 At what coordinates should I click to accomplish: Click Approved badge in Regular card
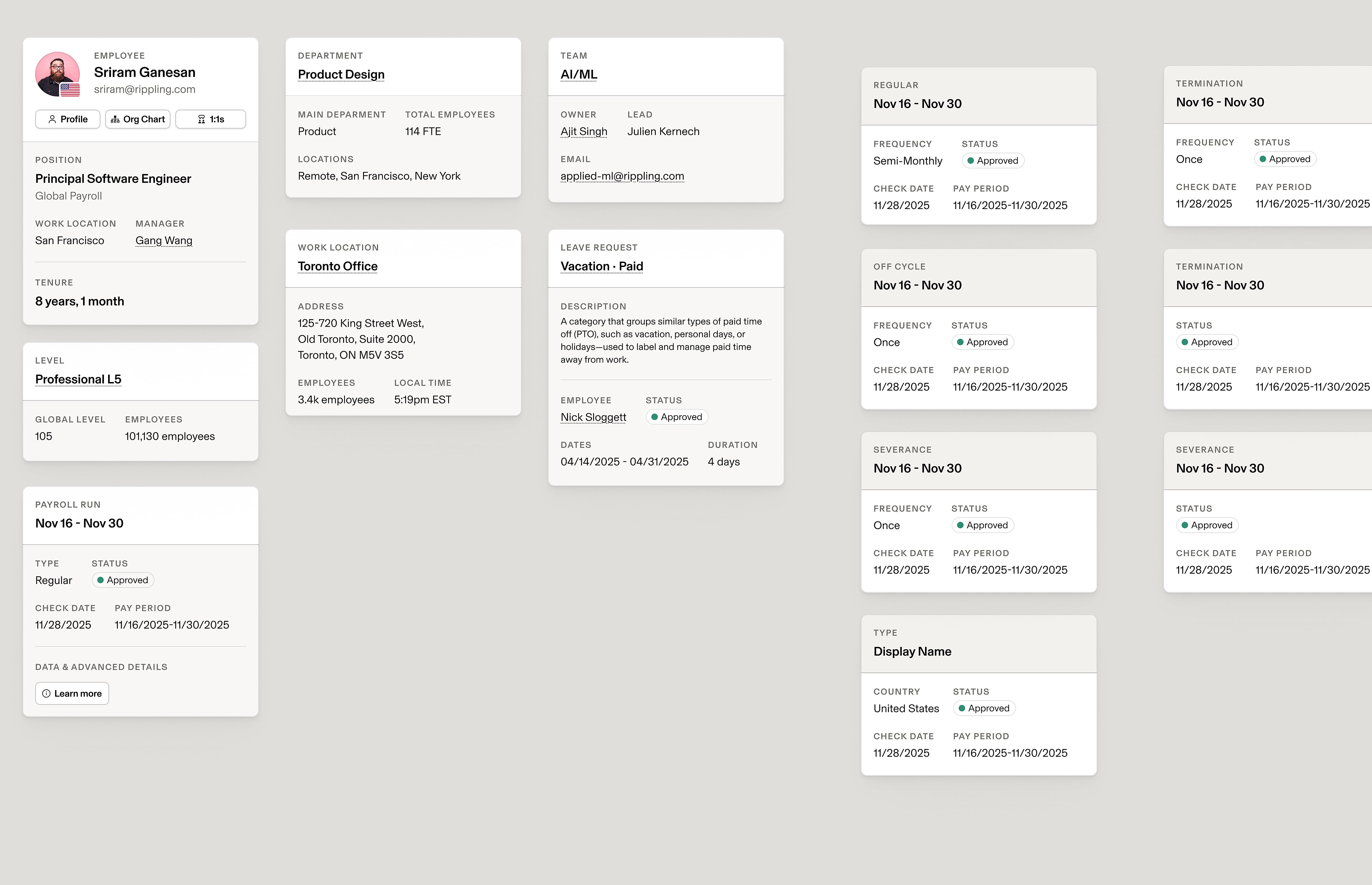click(x=993, y=161)
